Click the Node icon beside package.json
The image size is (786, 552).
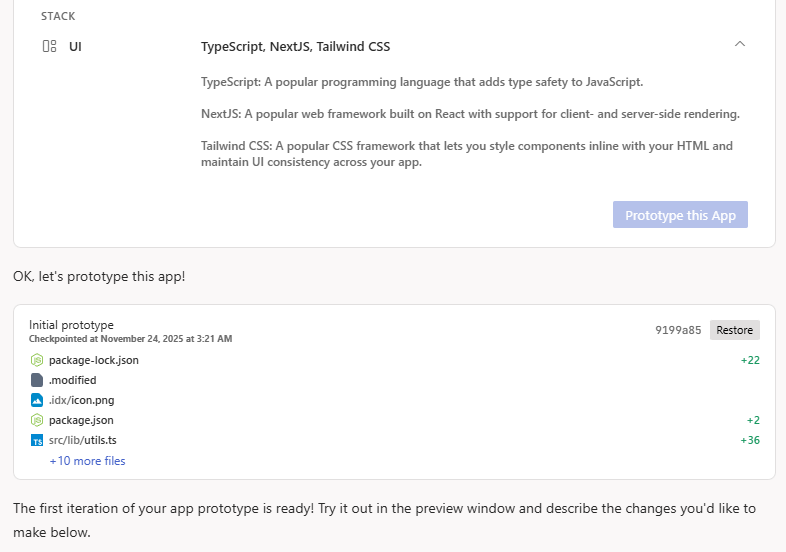37,420
